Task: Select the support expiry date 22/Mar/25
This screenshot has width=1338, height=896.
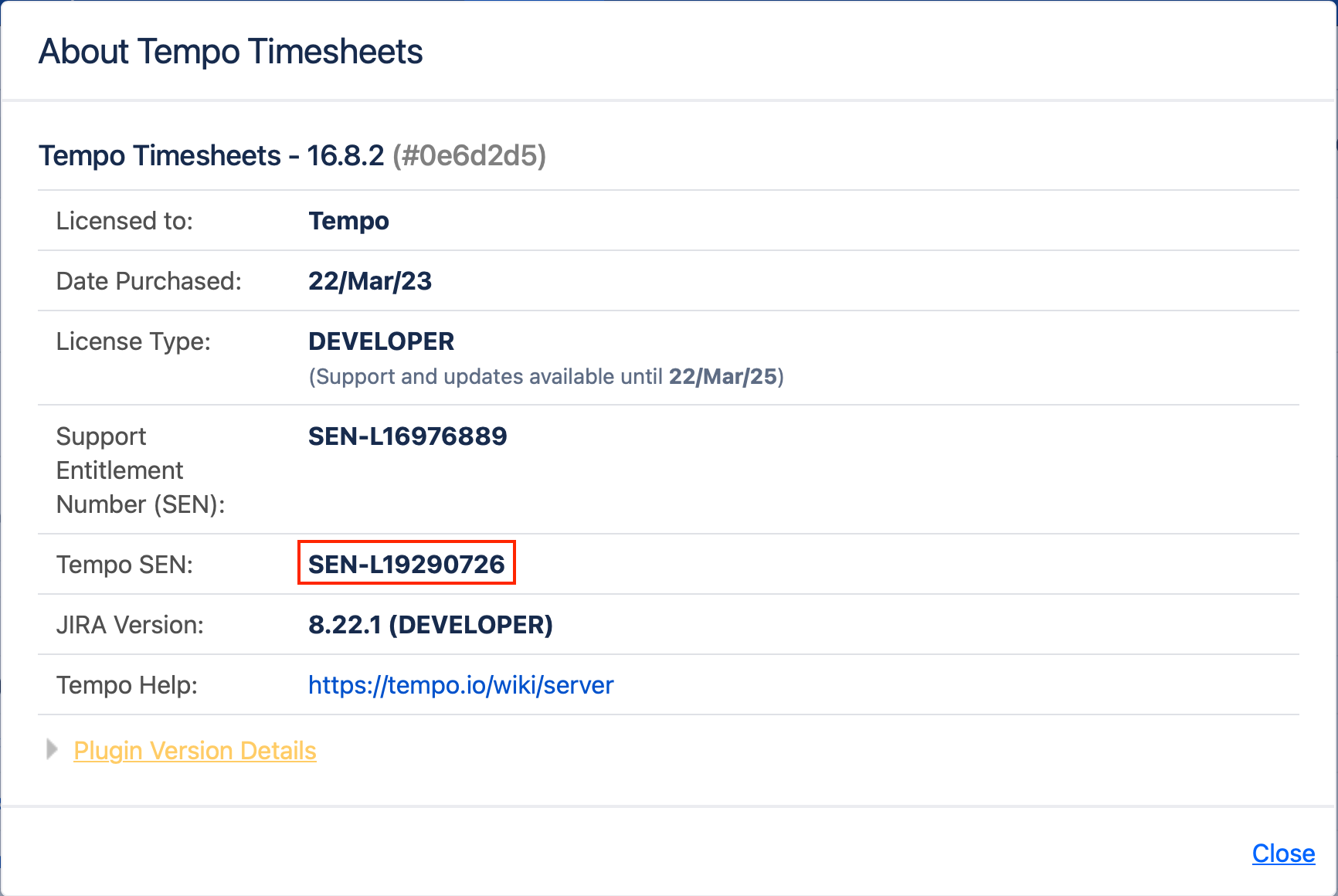Action: point(723,377)
